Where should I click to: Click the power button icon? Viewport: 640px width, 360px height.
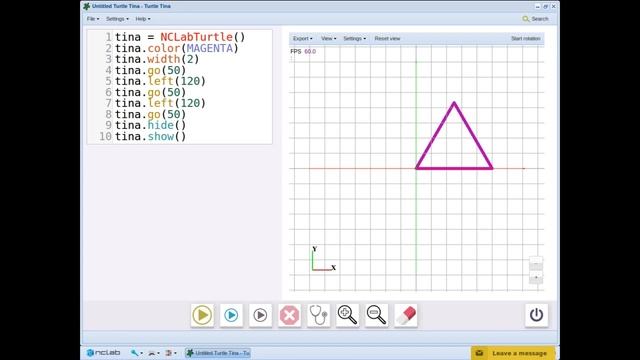click(536, 315)
